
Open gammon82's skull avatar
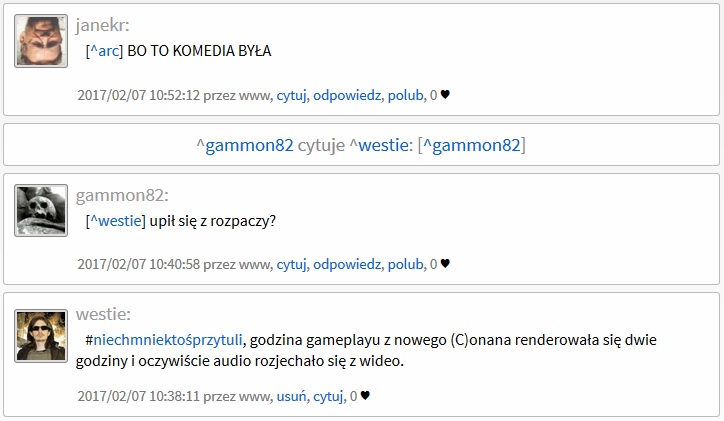click(x=41, y=210)
